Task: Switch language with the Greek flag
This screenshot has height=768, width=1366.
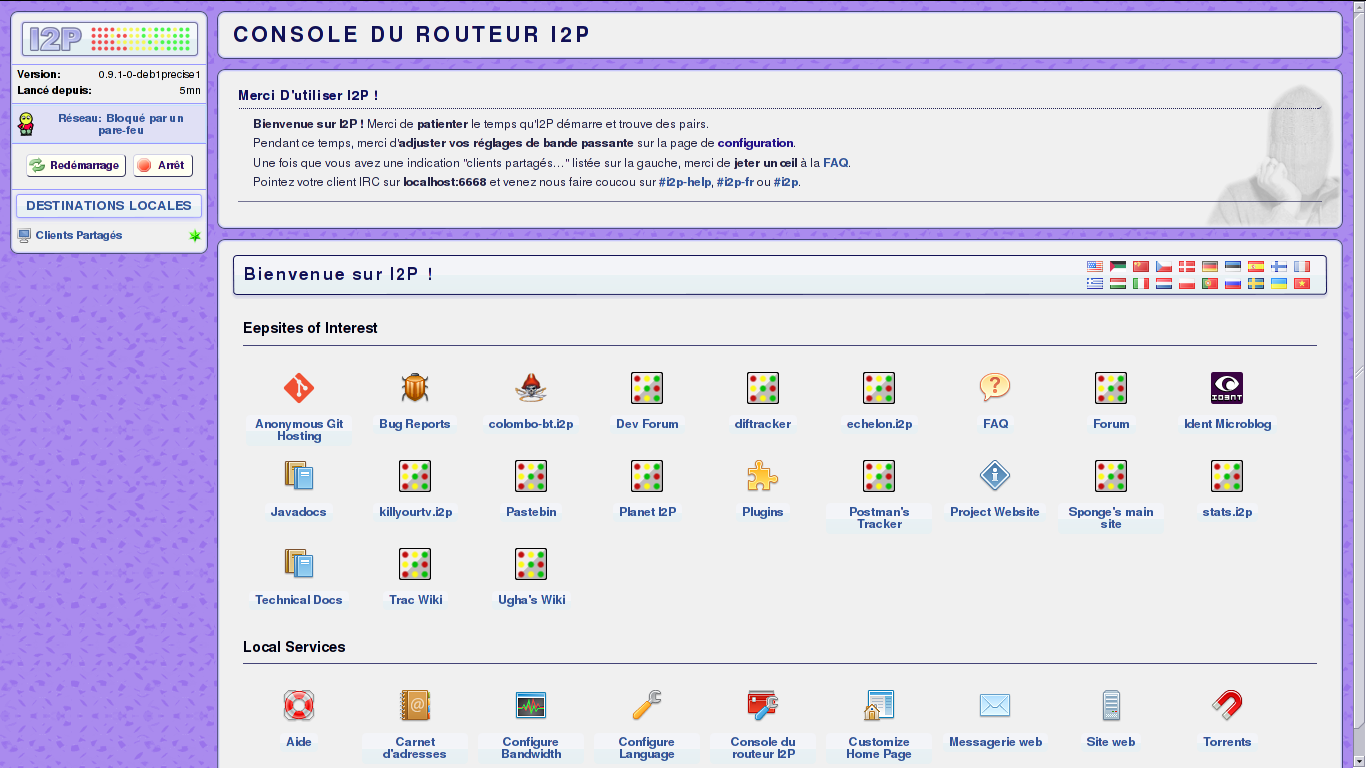Action: pos(1095,283)
